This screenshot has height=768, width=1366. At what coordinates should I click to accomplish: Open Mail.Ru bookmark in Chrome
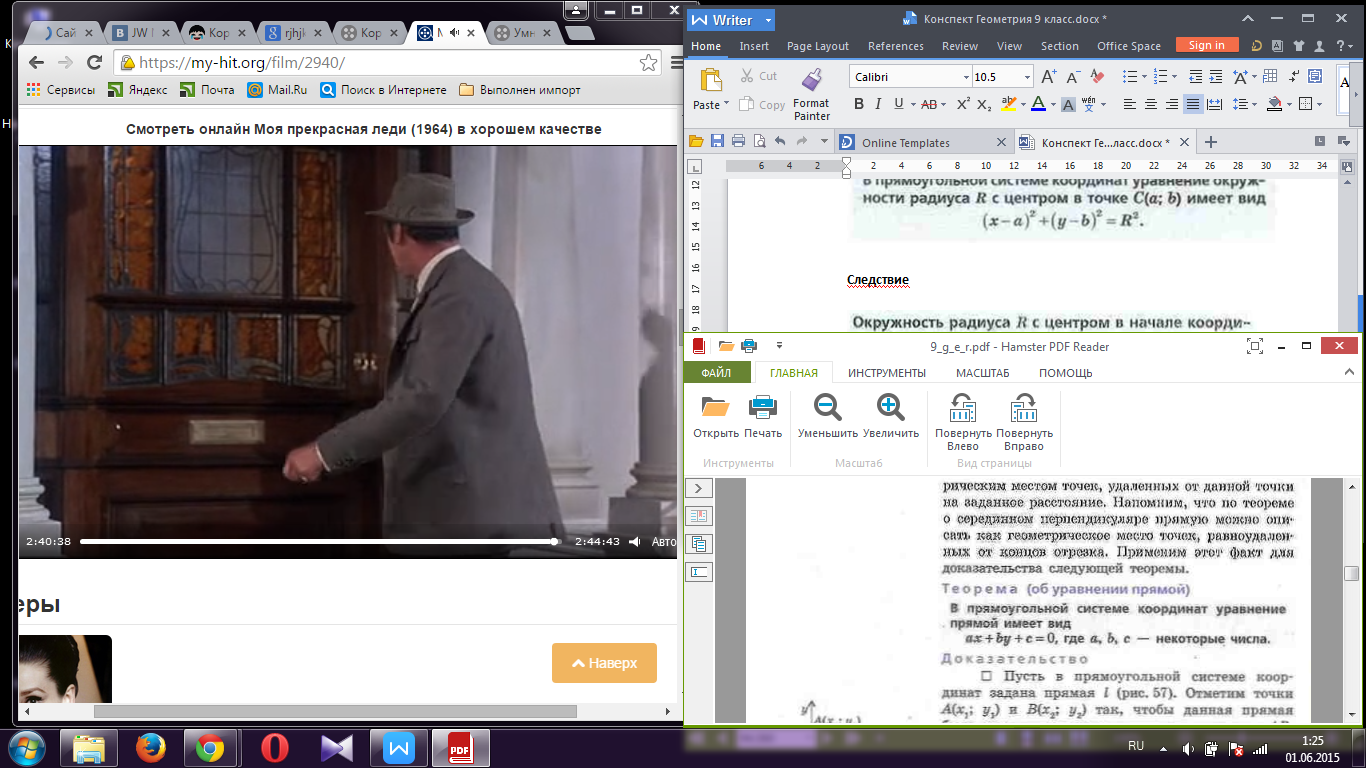277,90
